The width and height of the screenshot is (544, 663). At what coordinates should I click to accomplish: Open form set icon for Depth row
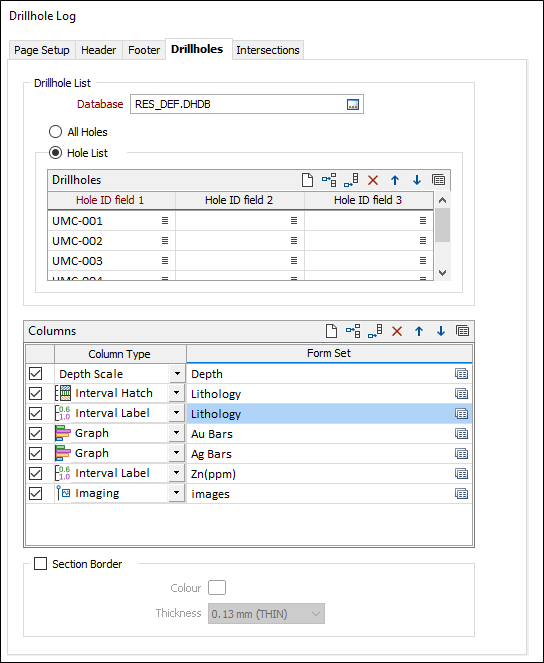462,374
